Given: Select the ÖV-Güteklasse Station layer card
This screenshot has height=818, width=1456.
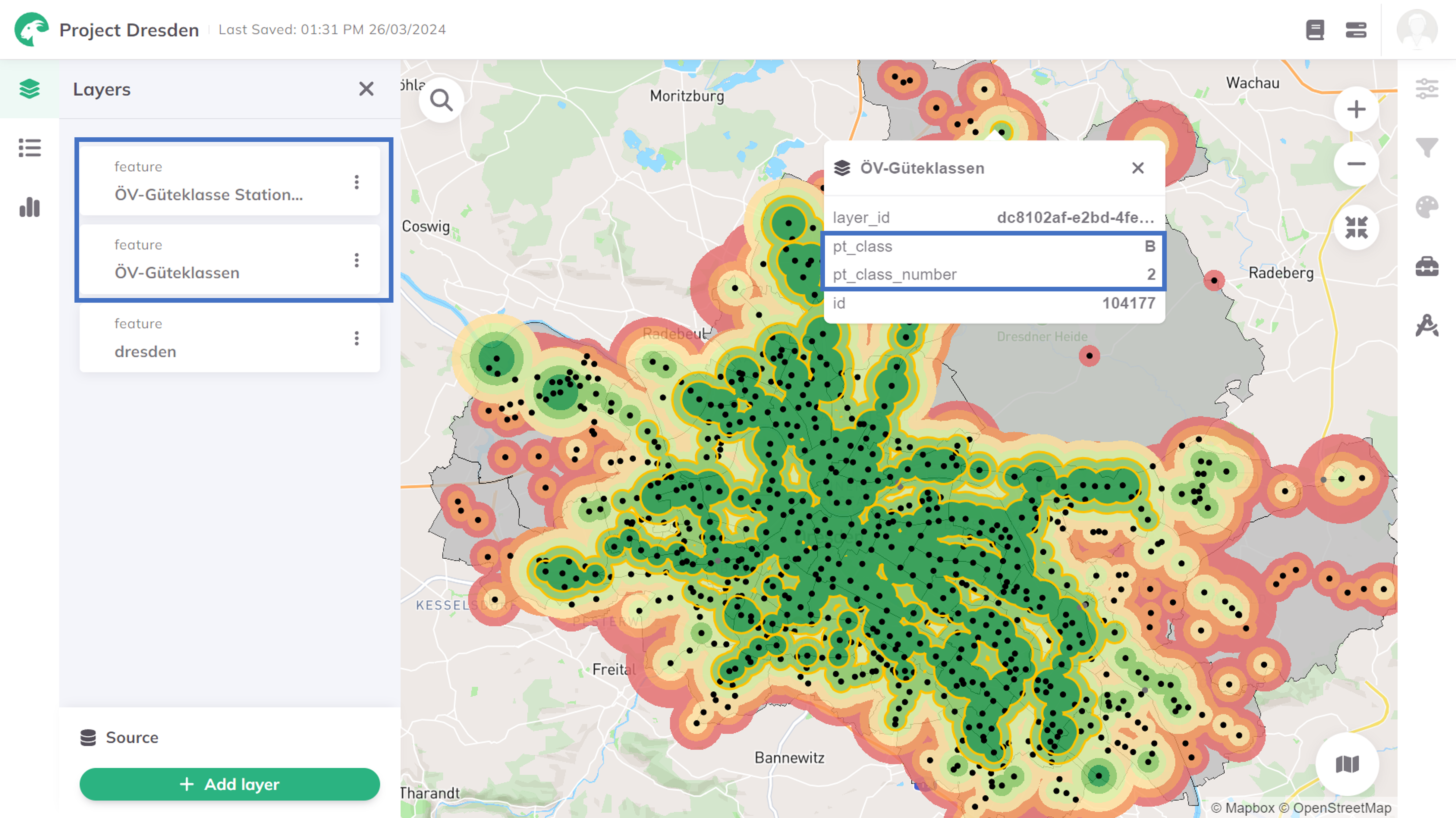Looking at the screenshot, I should [229, 181].
